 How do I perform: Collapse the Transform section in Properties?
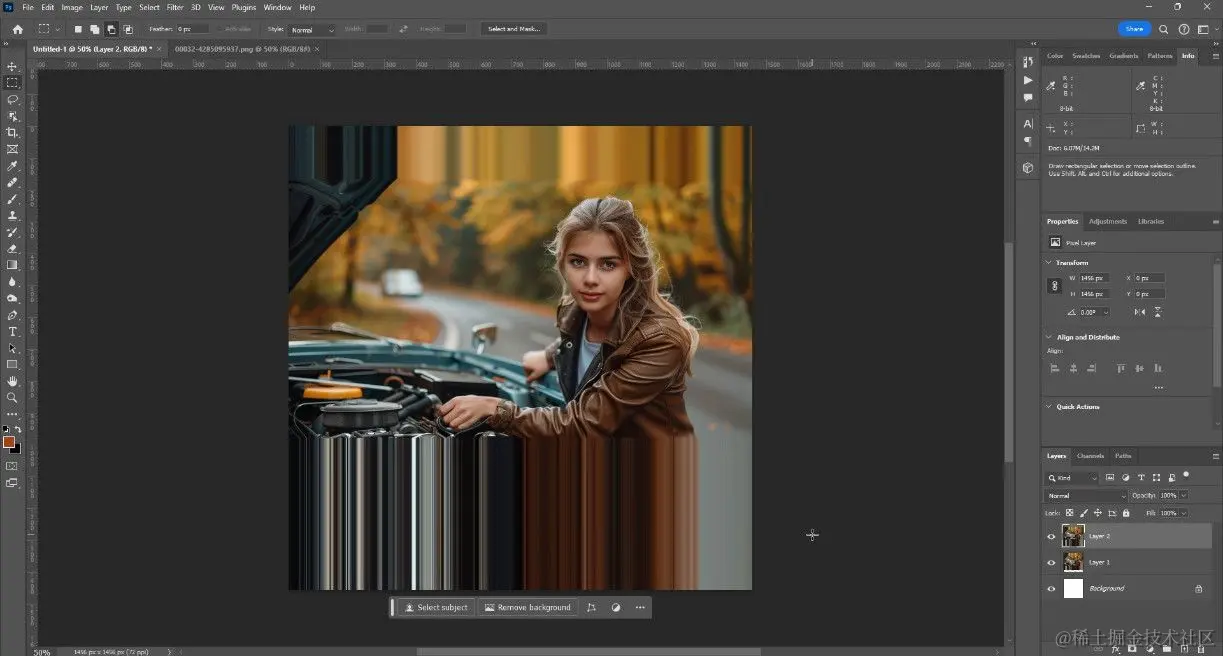click(x=1049, y=263)
